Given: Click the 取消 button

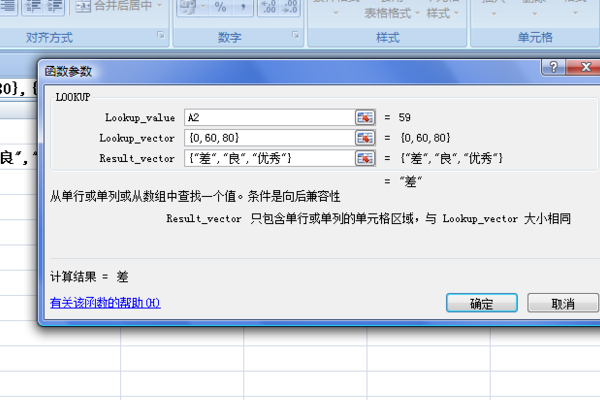Looking at the screenshot, I should pyautogui.click(x=563, y=303).
